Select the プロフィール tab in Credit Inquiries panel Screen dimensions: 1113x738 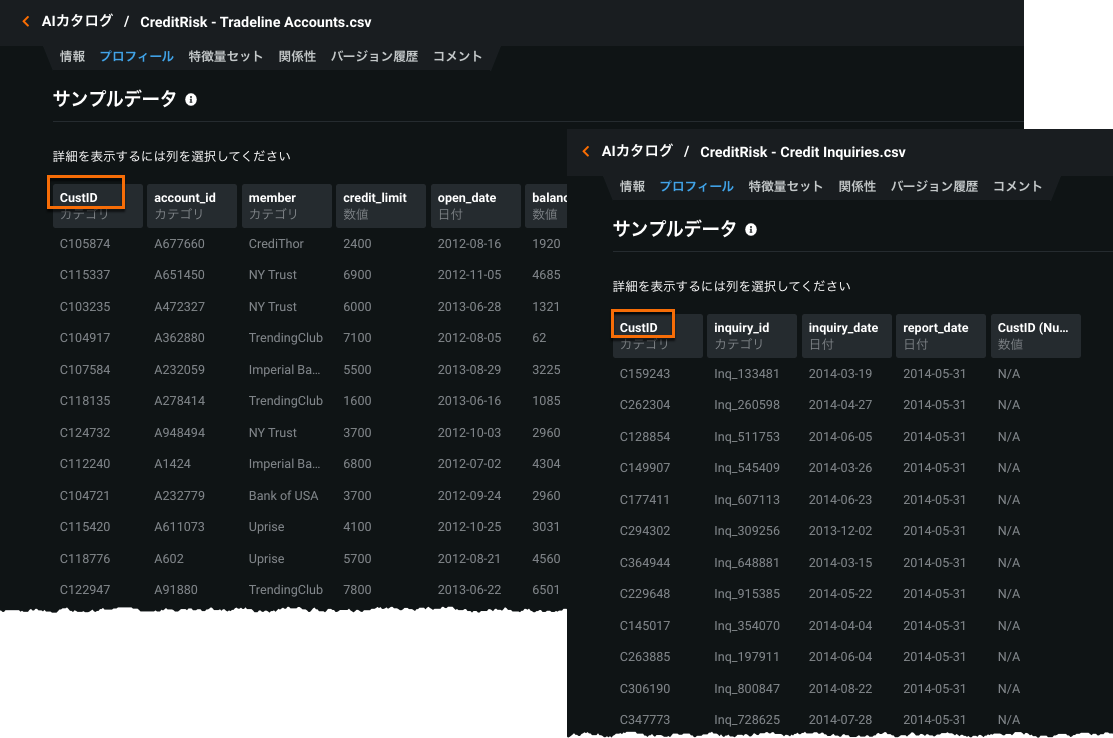click(x=696, y=187)
